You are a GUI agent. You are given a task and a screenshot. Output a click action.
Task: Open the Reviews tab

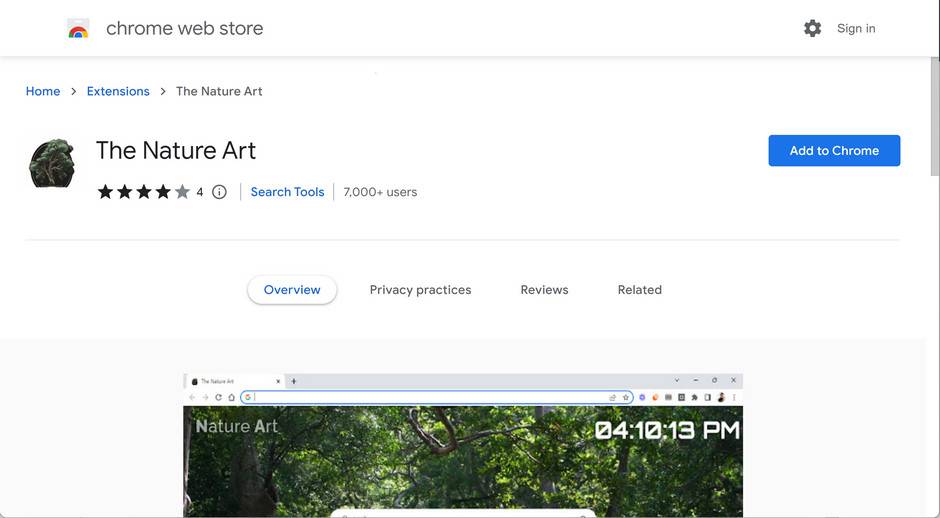pos(544,290)
